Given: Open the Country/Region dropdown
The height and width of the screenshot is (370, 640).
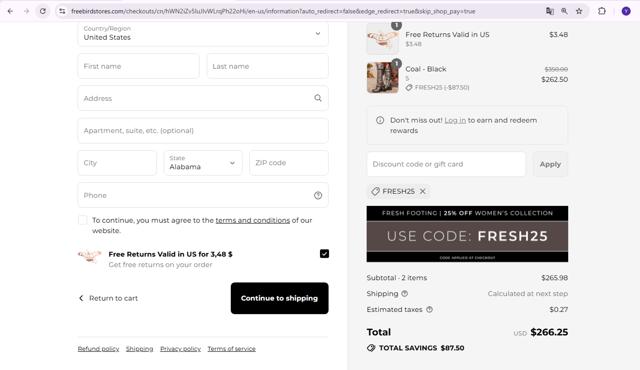Looking at the screenshot, I should [203, 34].
